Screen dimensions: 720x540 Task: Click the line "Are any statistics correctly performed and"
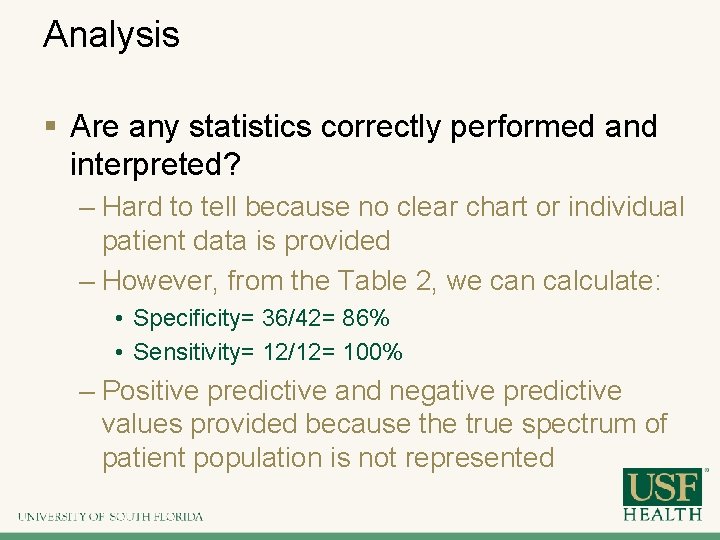tap(364, 127)
